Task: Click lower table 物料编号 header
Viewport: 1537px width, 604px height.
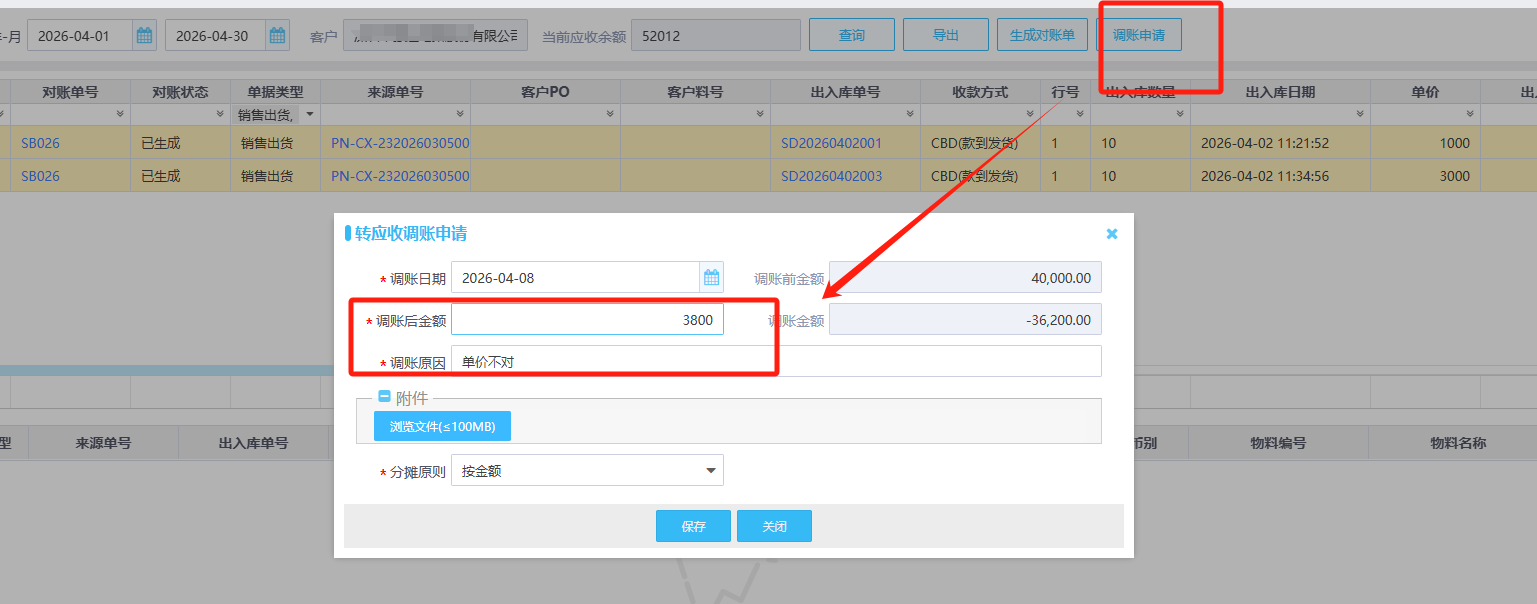Action: click(1278, 443)
